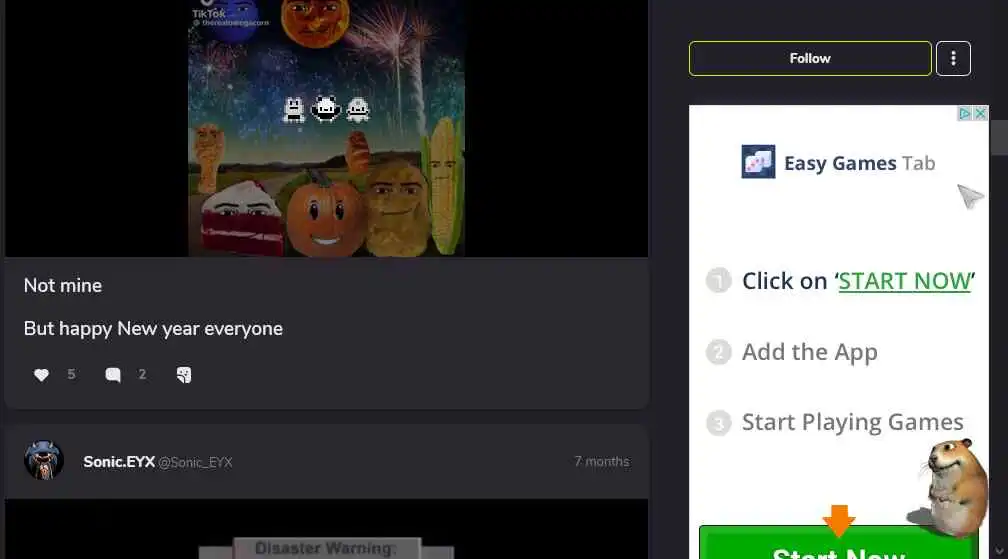Open the Sonic.EYX username link

(x=119, y=462)
